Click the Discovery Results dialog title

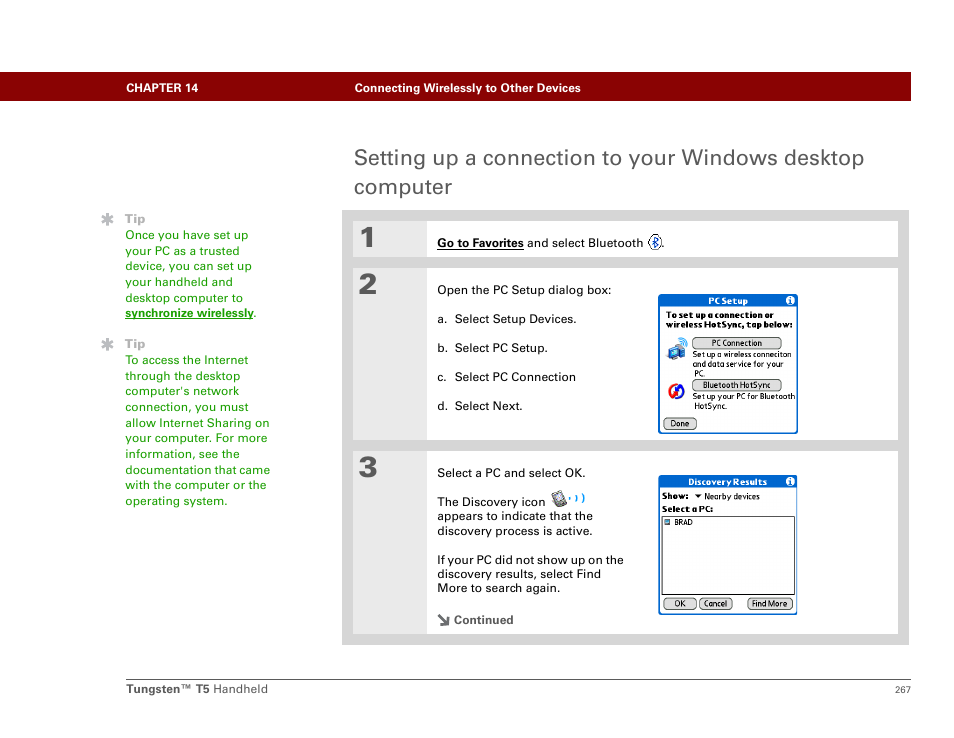click(x=728, y=482)
